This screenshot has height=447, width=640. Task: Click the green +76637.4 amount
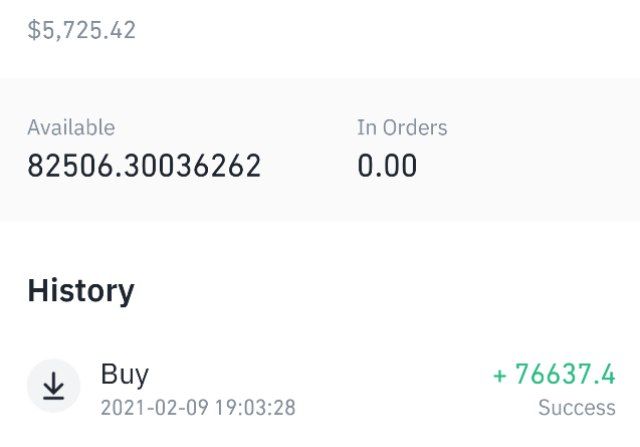click(554, 374)
